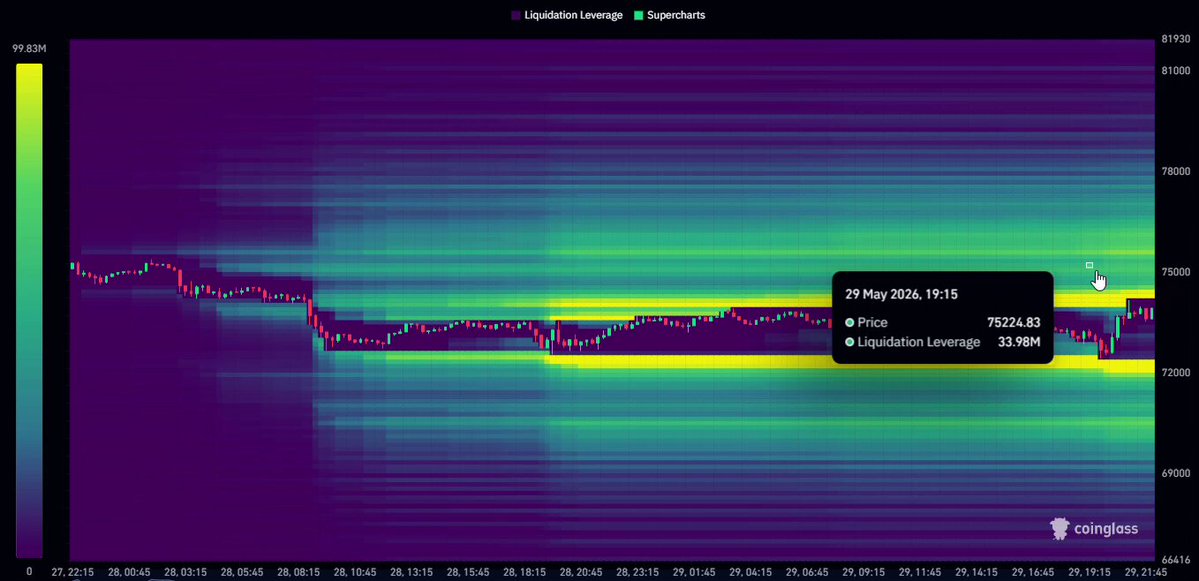Click the 81930 price axis label

1175,39
